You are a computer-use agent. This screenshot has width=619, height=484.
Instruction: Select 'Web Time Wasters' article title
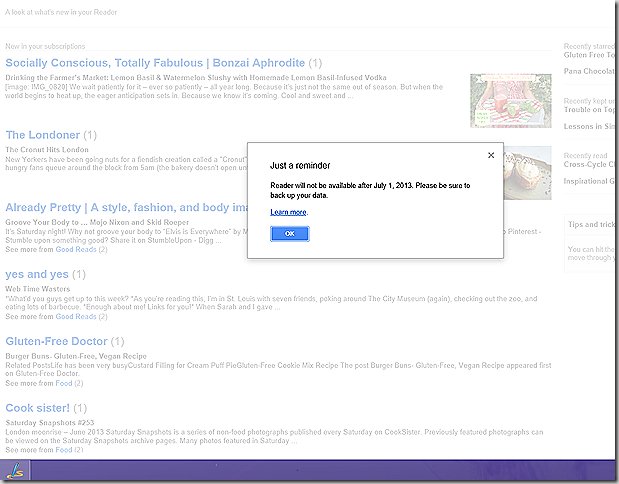[x=38, y=289]
